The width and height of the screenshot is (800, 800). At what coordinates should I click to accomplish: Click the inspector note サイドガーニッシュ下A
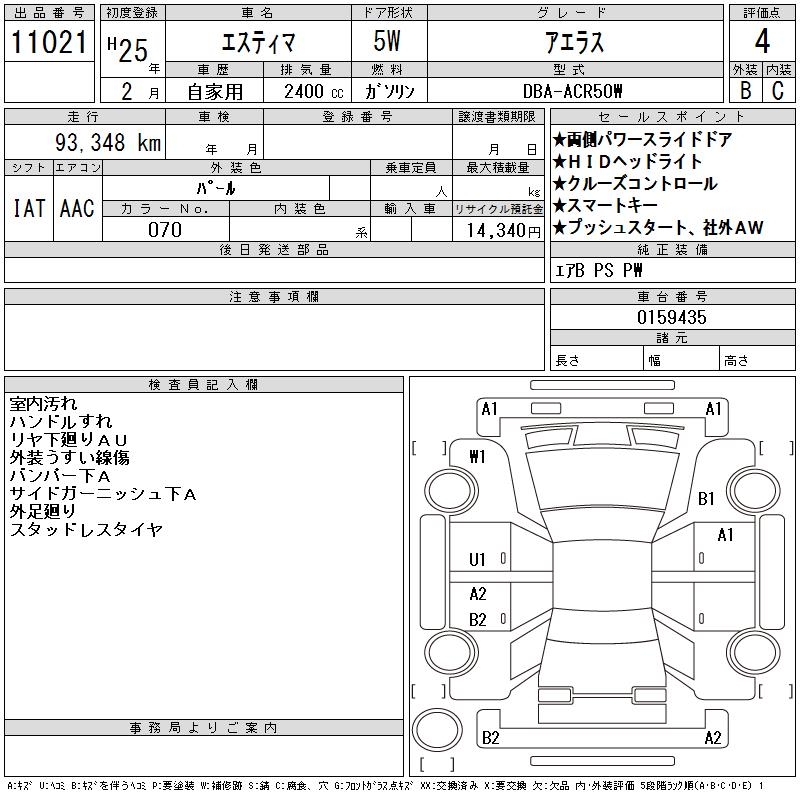103,493
